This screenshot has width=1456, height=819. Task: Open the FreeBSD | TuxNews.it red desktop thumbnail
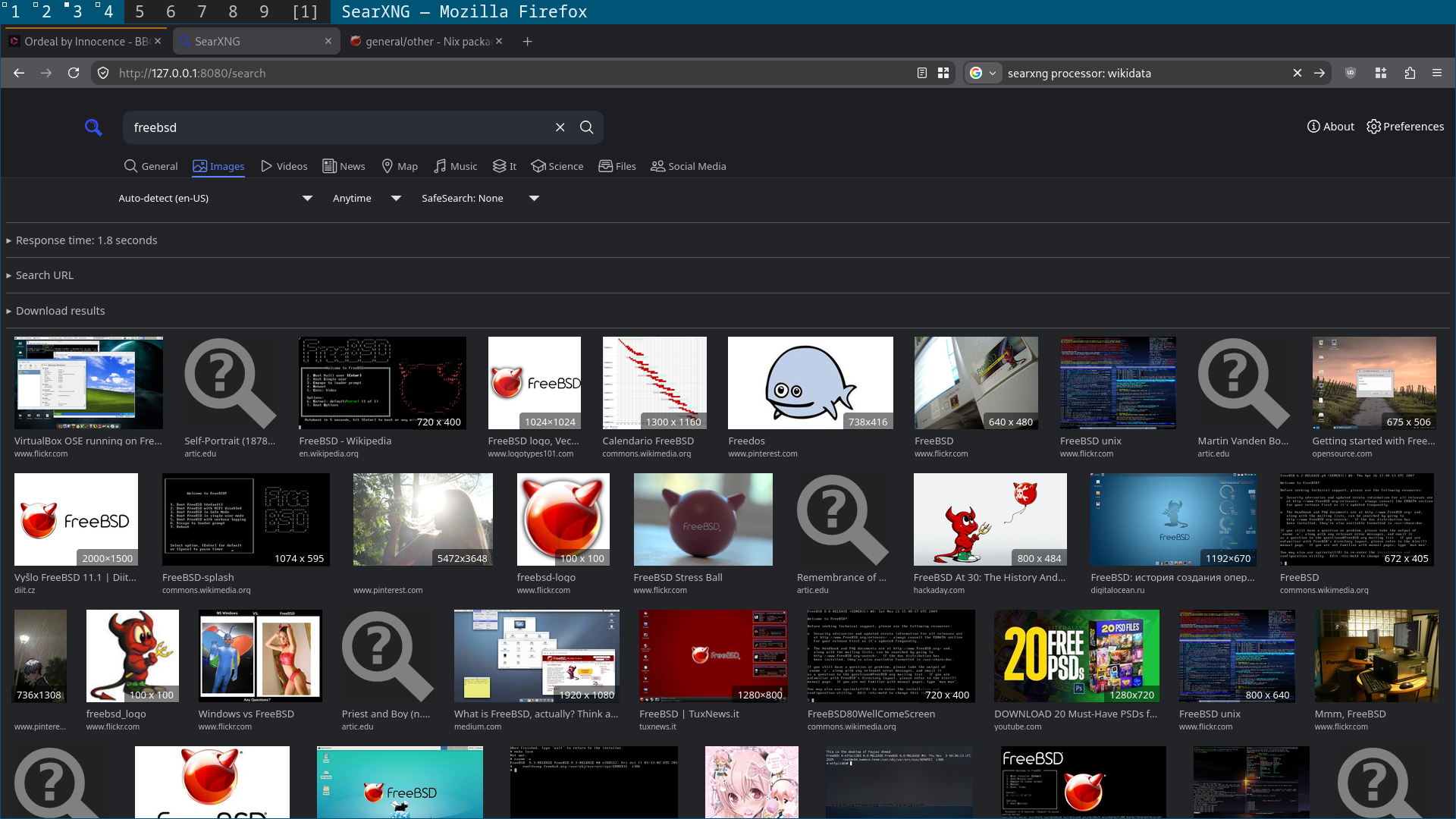pos(713,656)
